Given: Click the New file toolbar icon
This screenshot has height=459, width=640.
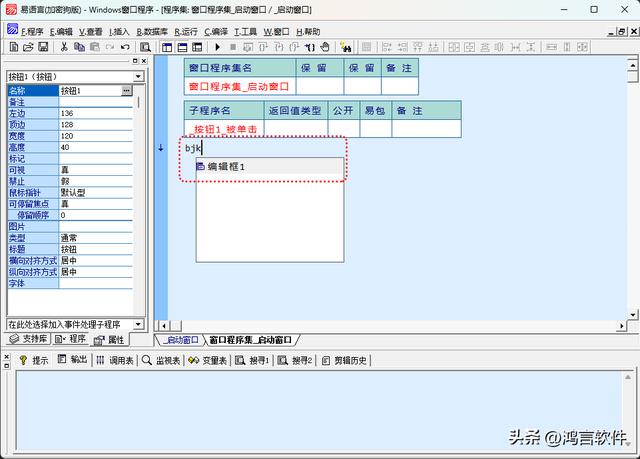Looking at the screenshot, I should 13,47.
